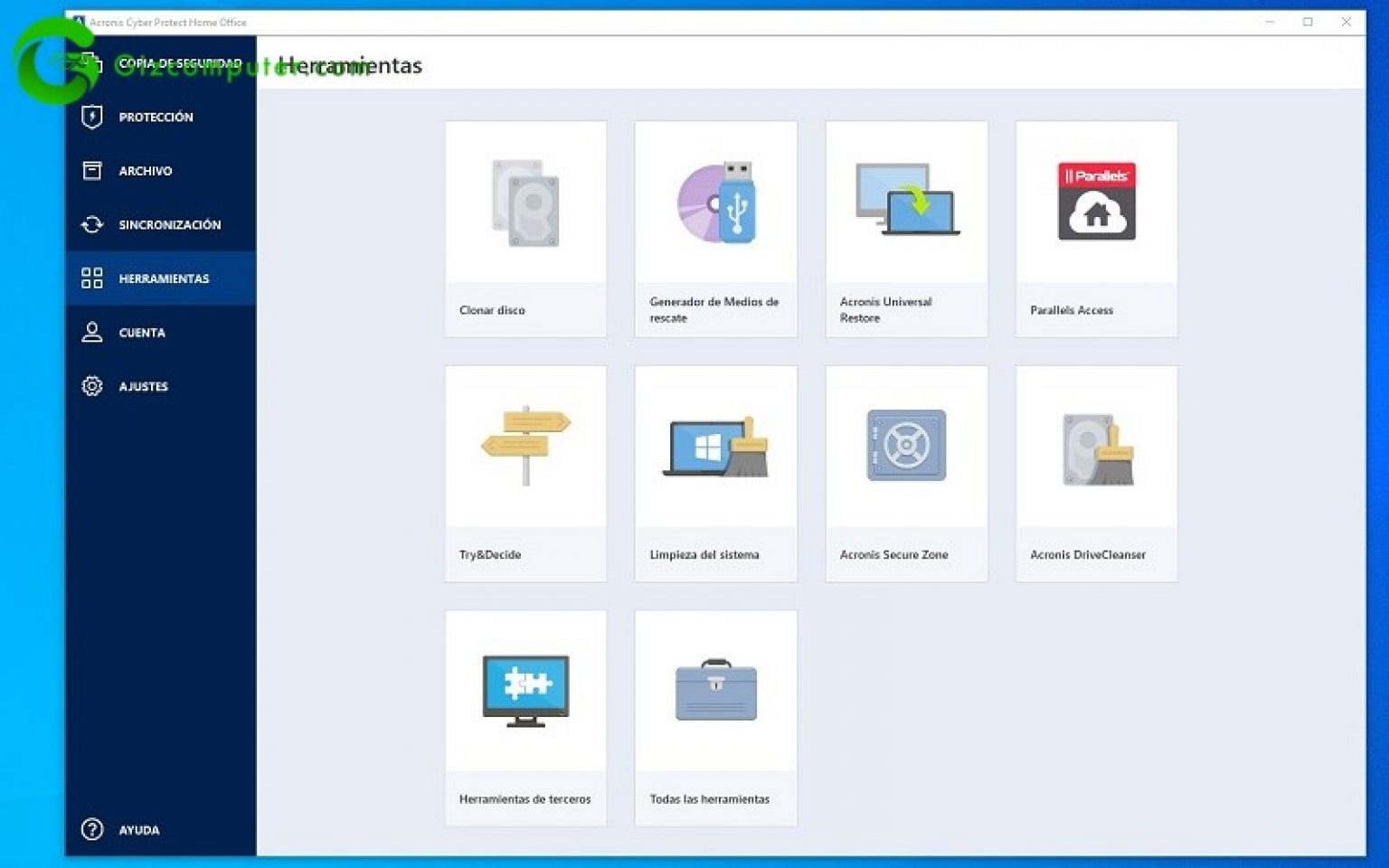
Task: Click the Herramientas grid icon
Action: pos(92,278)
